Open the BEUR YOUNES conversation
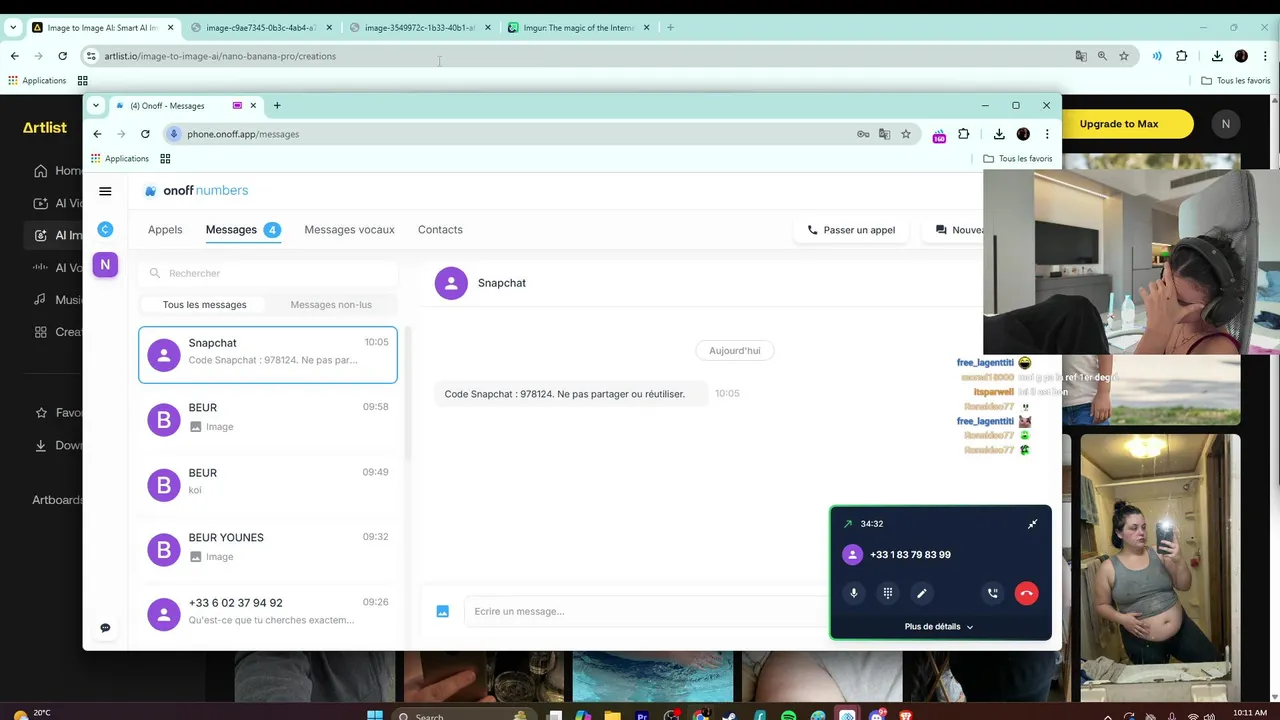Screen dimensions: 1280x720 [x=268, y=549]
